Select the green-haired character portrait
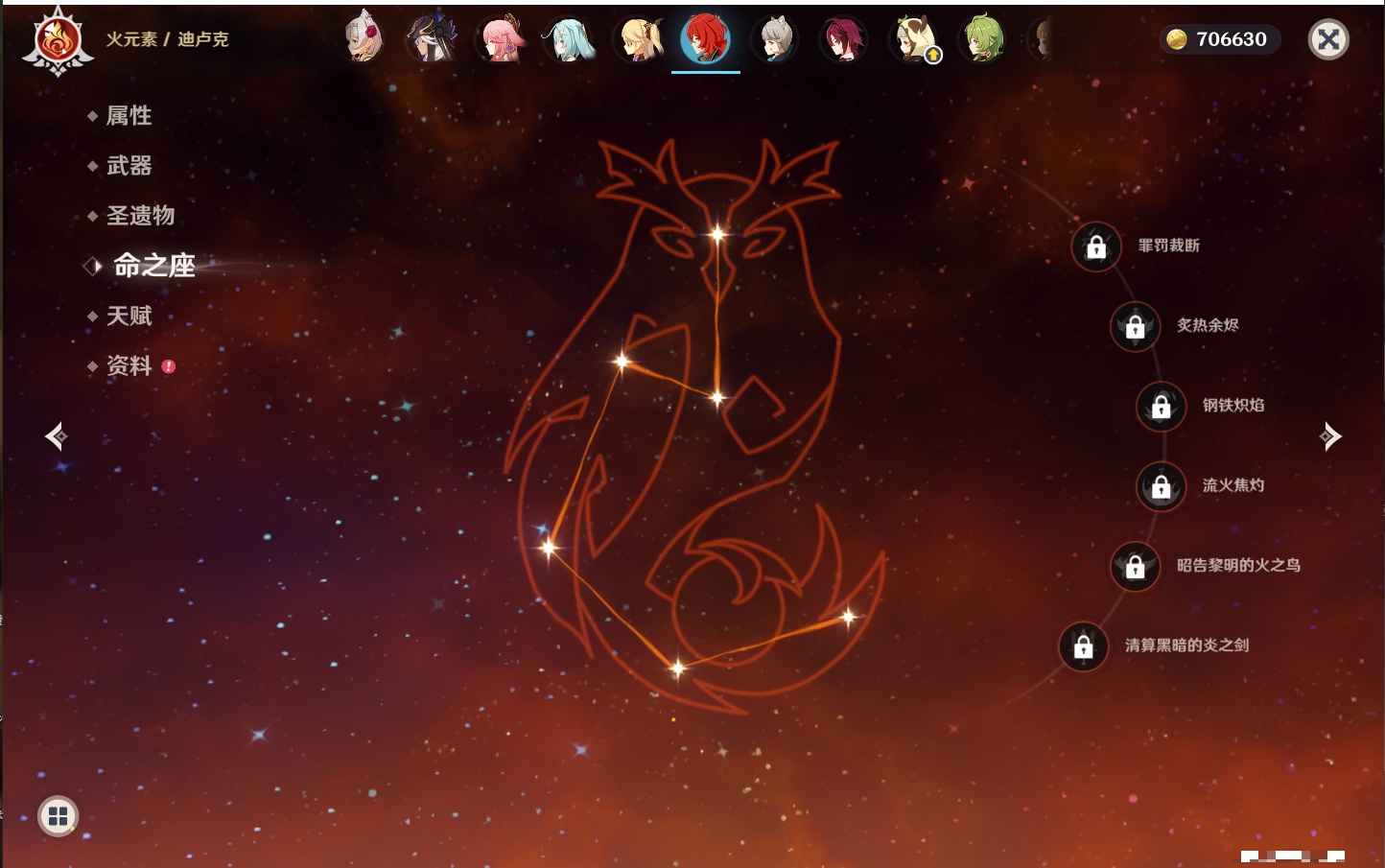Screen dimensions: 1385x868 coord(983,38)
